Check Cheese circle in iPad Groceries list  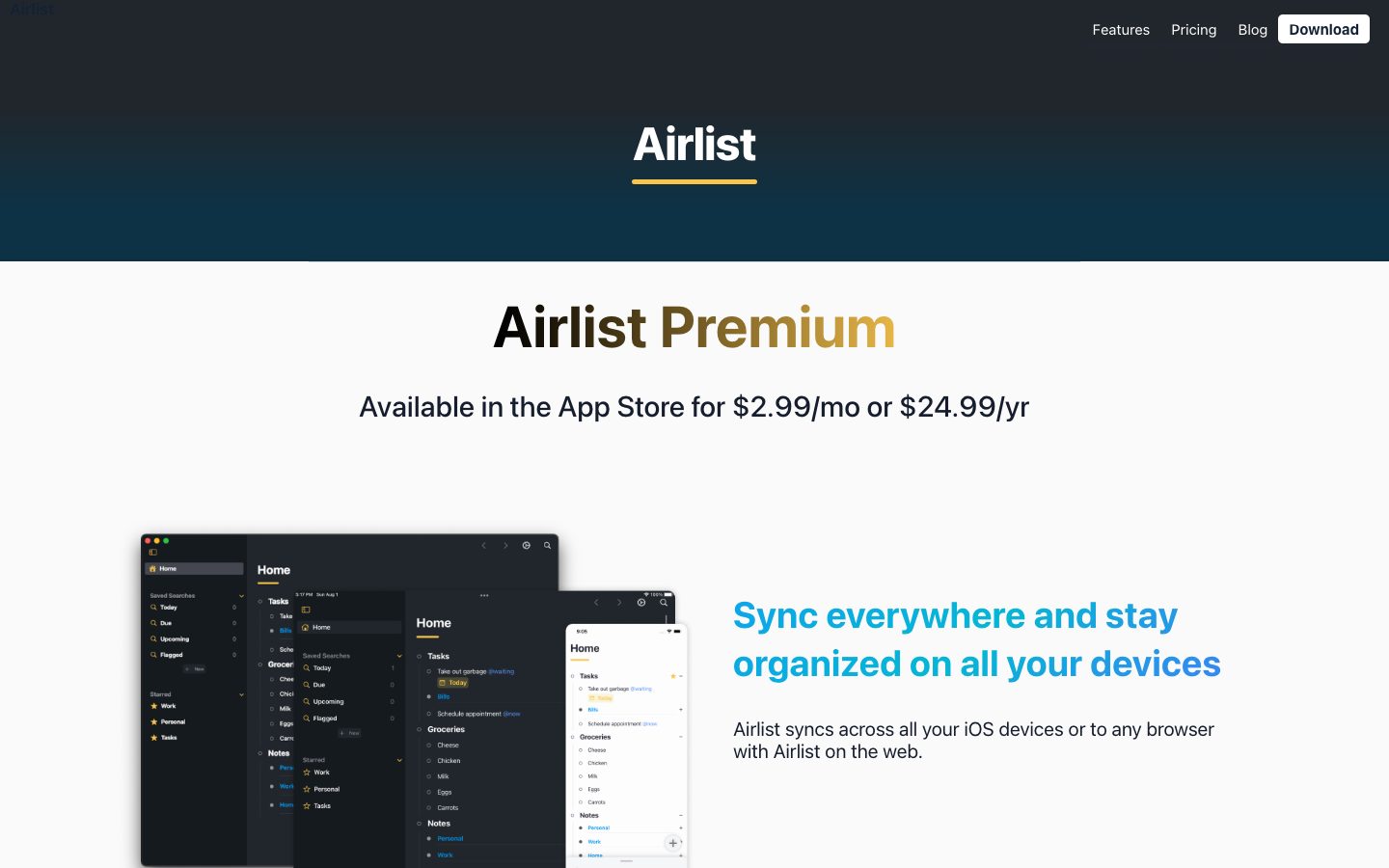[429, 746]
